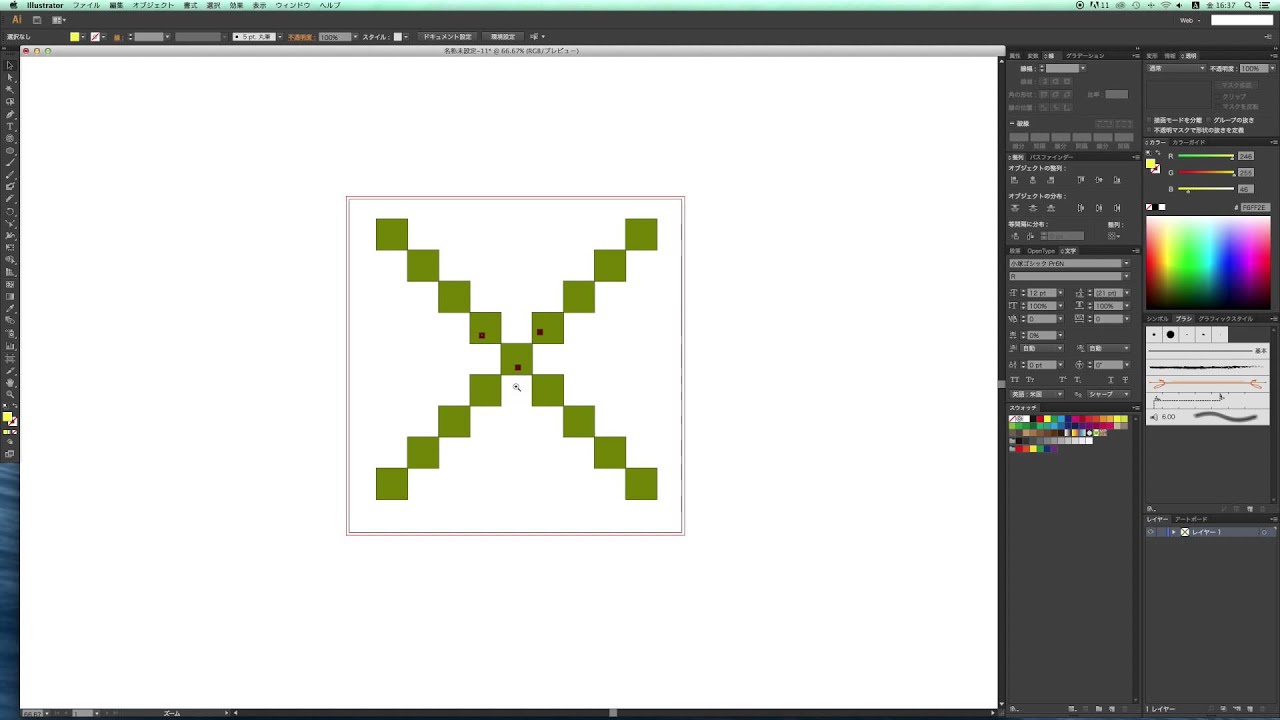This screenshot has width=1280, height=720.
Task: Switch to the パスファインダー tab
Action: [x=1051, y=157]
